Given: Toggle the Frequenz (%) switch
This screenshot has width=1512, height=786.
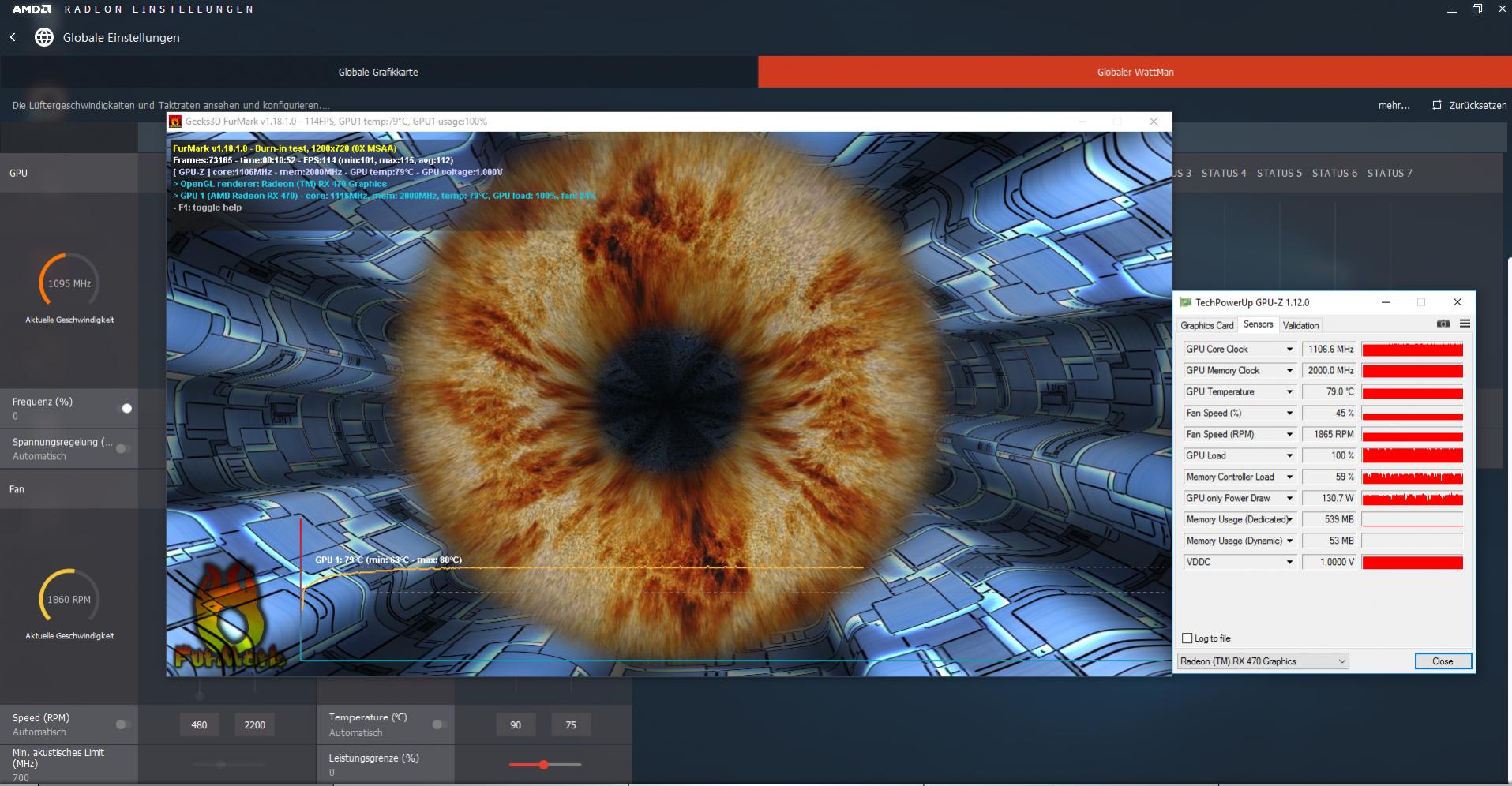Looking at the screenshot, I should tap(124, 408).
